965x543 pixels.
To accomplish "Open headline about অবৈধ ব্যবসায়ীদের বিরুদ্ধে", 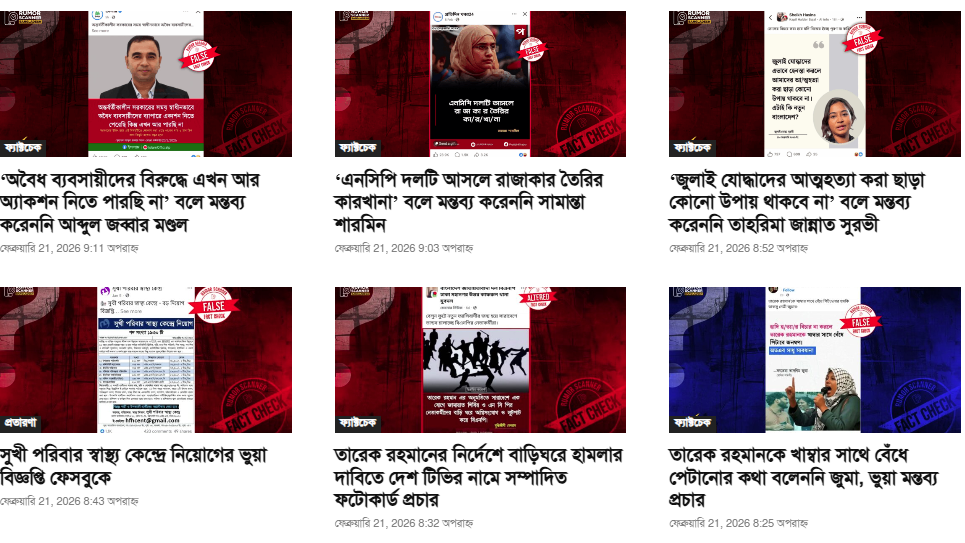I will pos(130,203).
